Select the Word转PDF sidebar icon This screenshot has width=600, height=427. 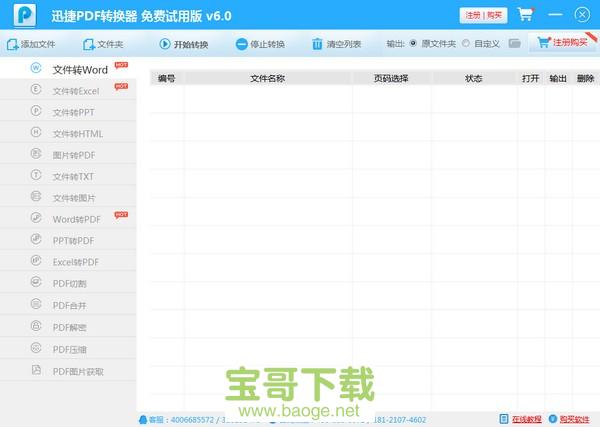(x=36, y=218)
